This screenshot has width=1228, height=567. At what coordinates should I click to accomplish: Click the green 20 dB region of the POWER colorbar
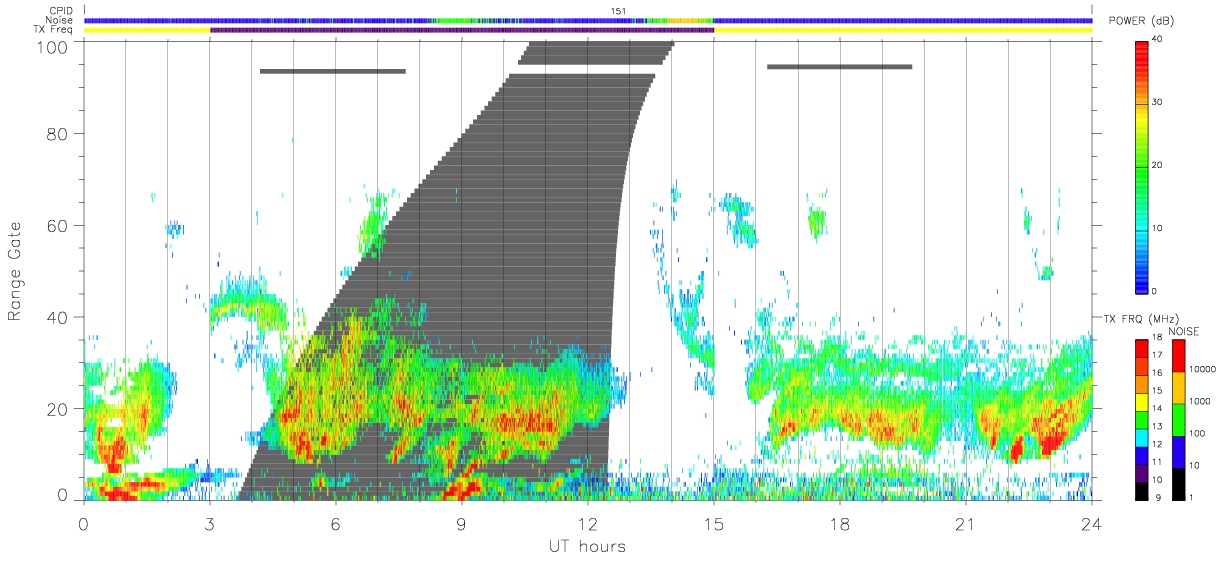(x=1140, y=166)
